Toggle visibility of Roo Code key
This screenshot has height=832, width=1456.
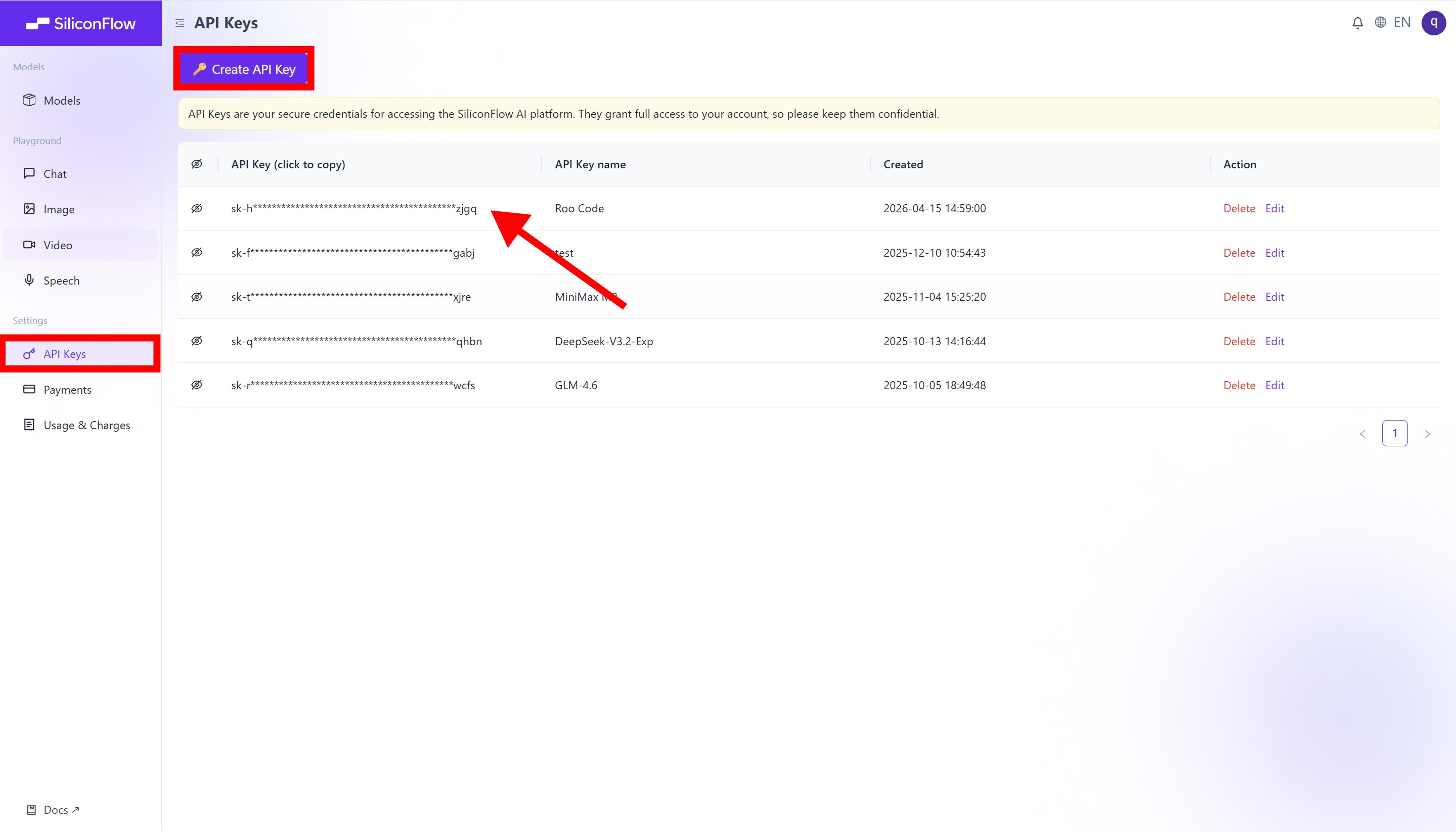pyautogui.click(x=197, y=209)
